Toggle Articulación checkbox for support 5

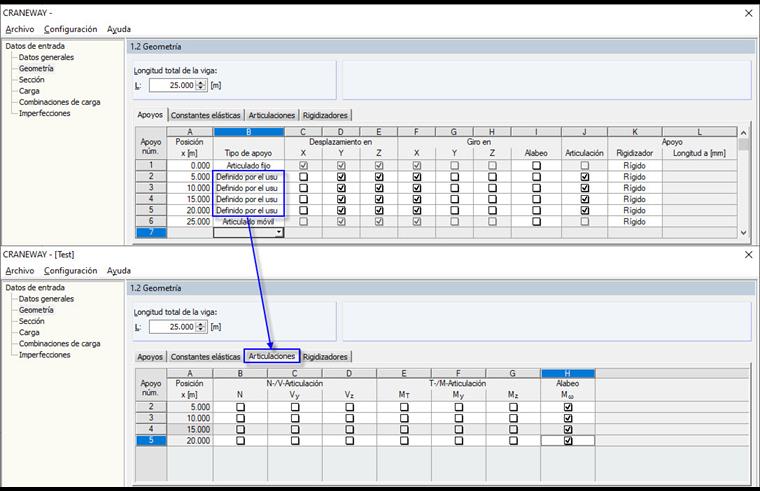585,210
